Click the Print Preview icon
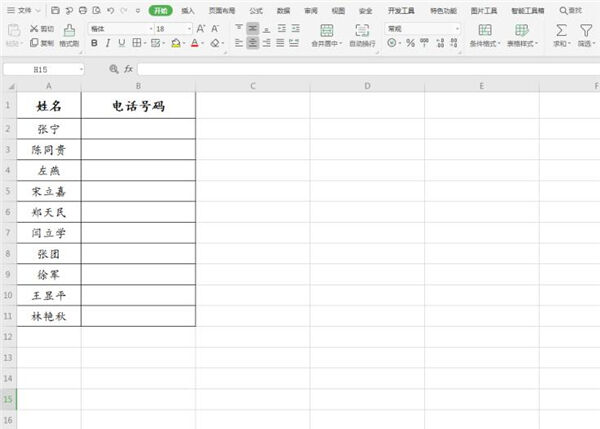 tap(96, 10)
